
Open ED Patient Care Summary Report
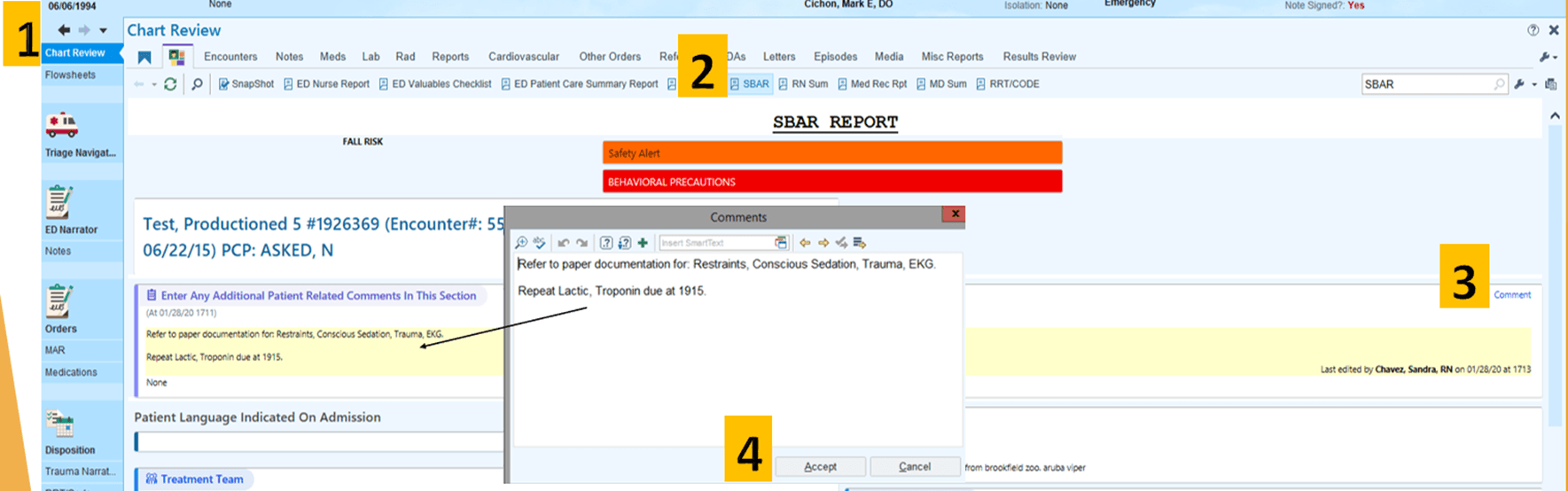pos(579,84)
